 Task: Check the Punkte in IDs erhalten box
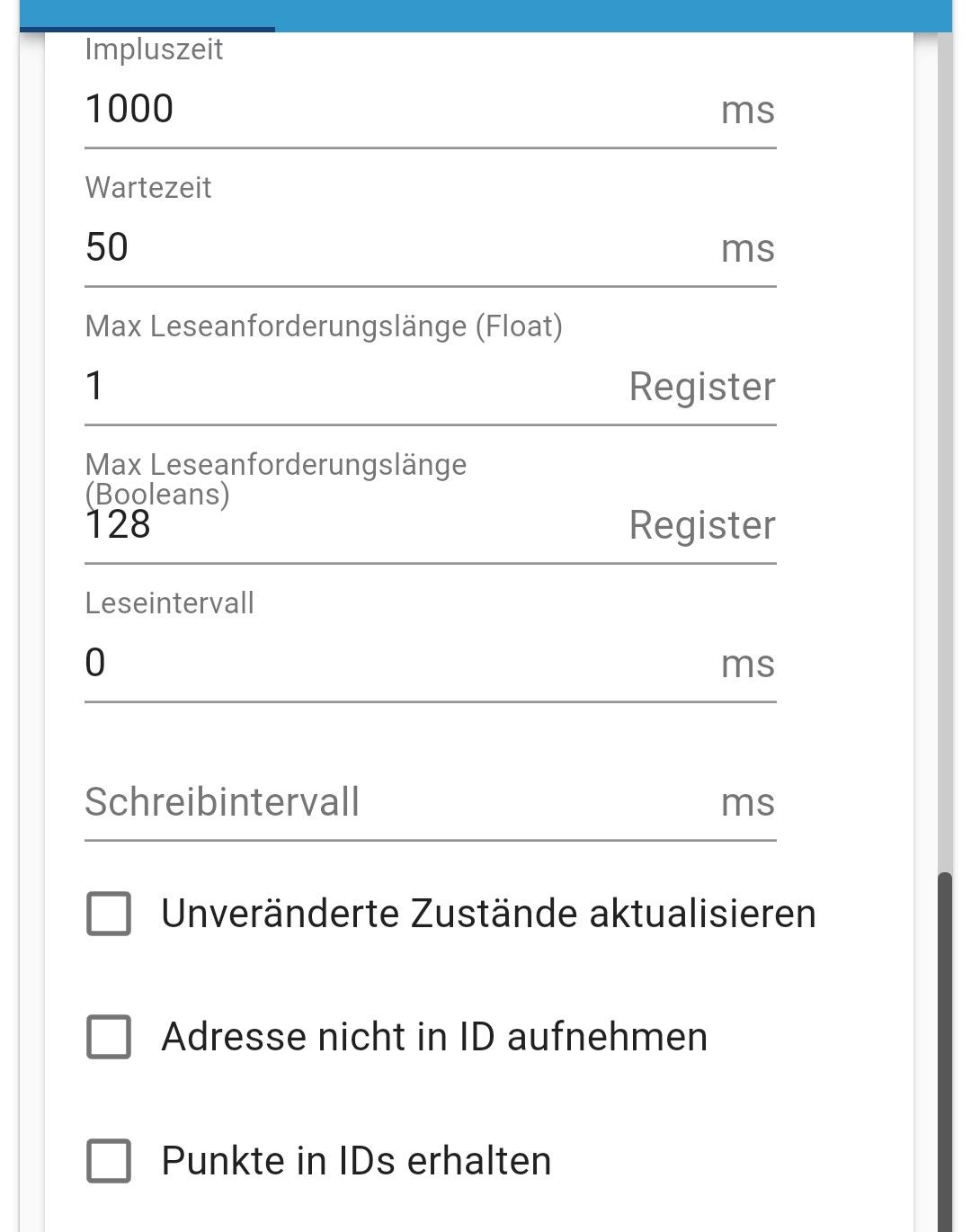109,1160
